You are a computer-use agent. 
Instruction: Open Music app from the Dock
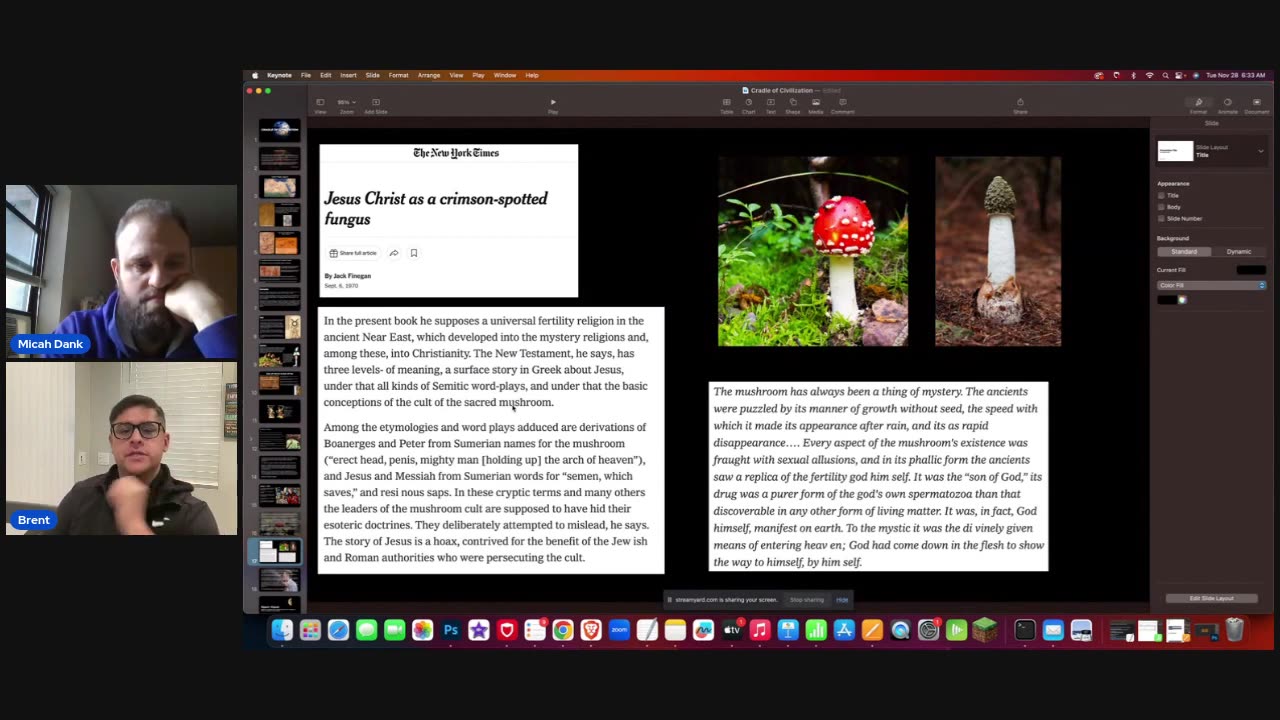click(760, 630)
